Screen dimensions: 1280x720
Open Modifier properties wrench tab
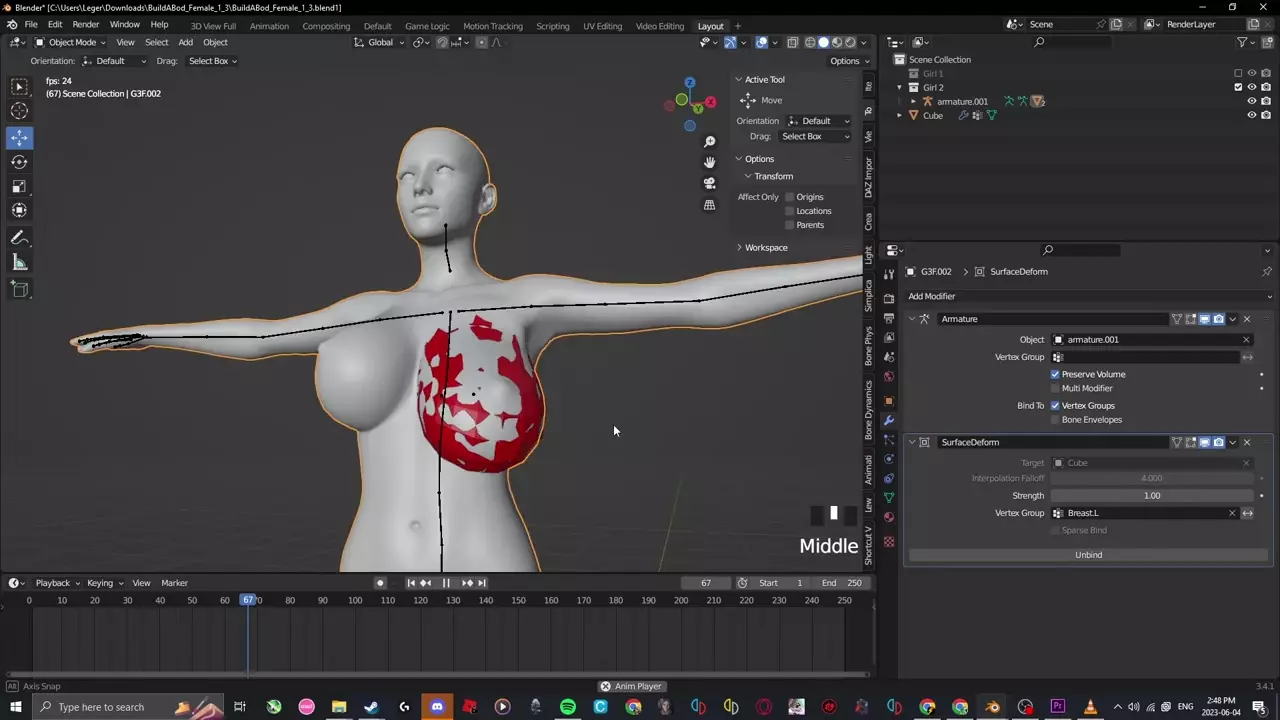click(888, 421)
